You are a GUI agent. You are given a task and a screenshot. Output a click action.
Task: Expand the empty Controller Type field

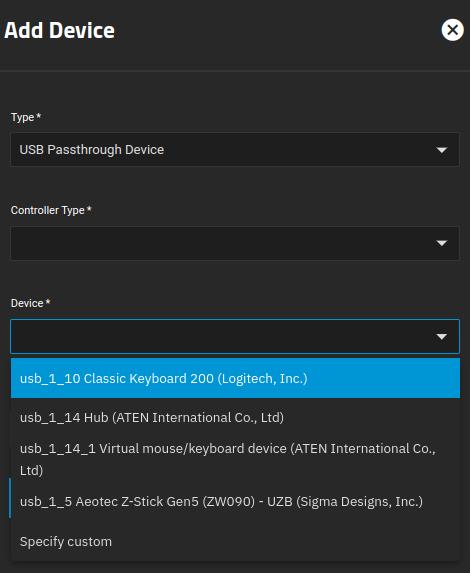coord(235,243)
